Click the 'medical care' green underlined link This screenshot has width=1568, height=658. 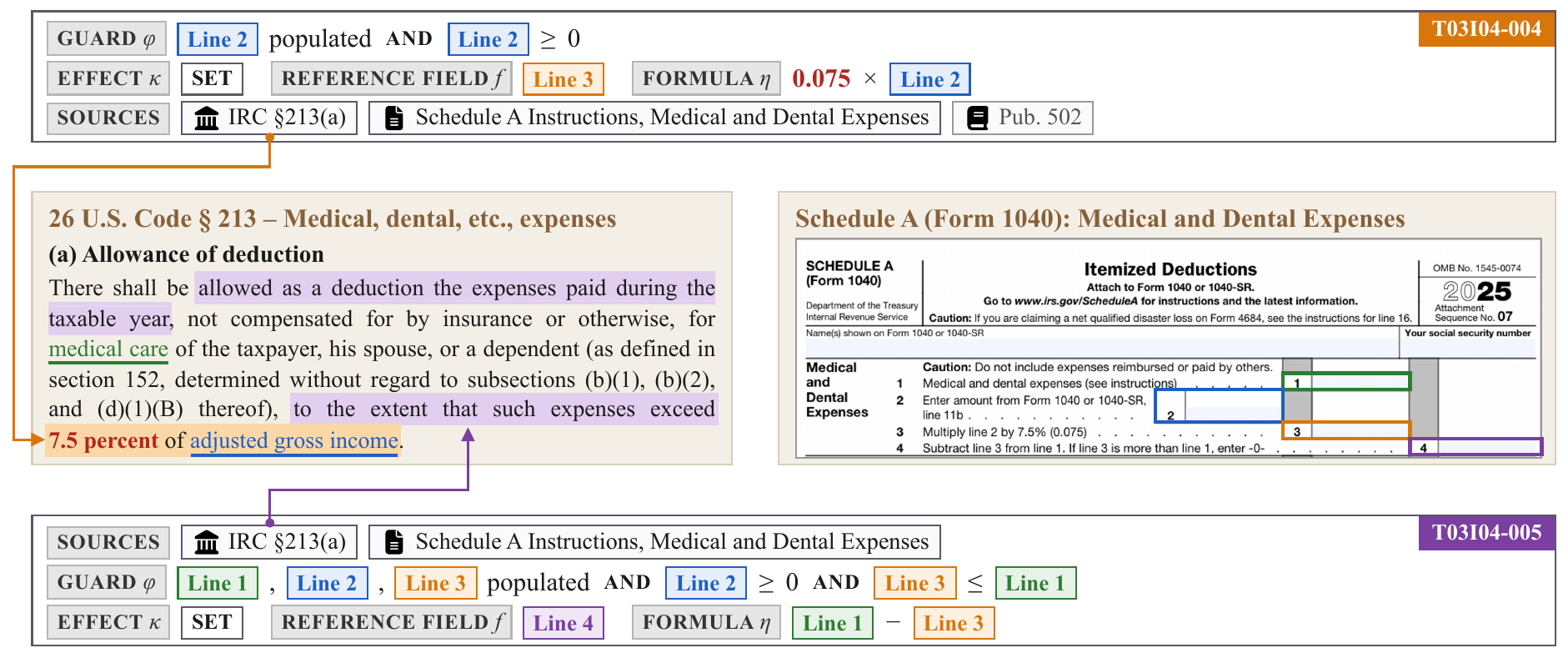click(108, 349)
